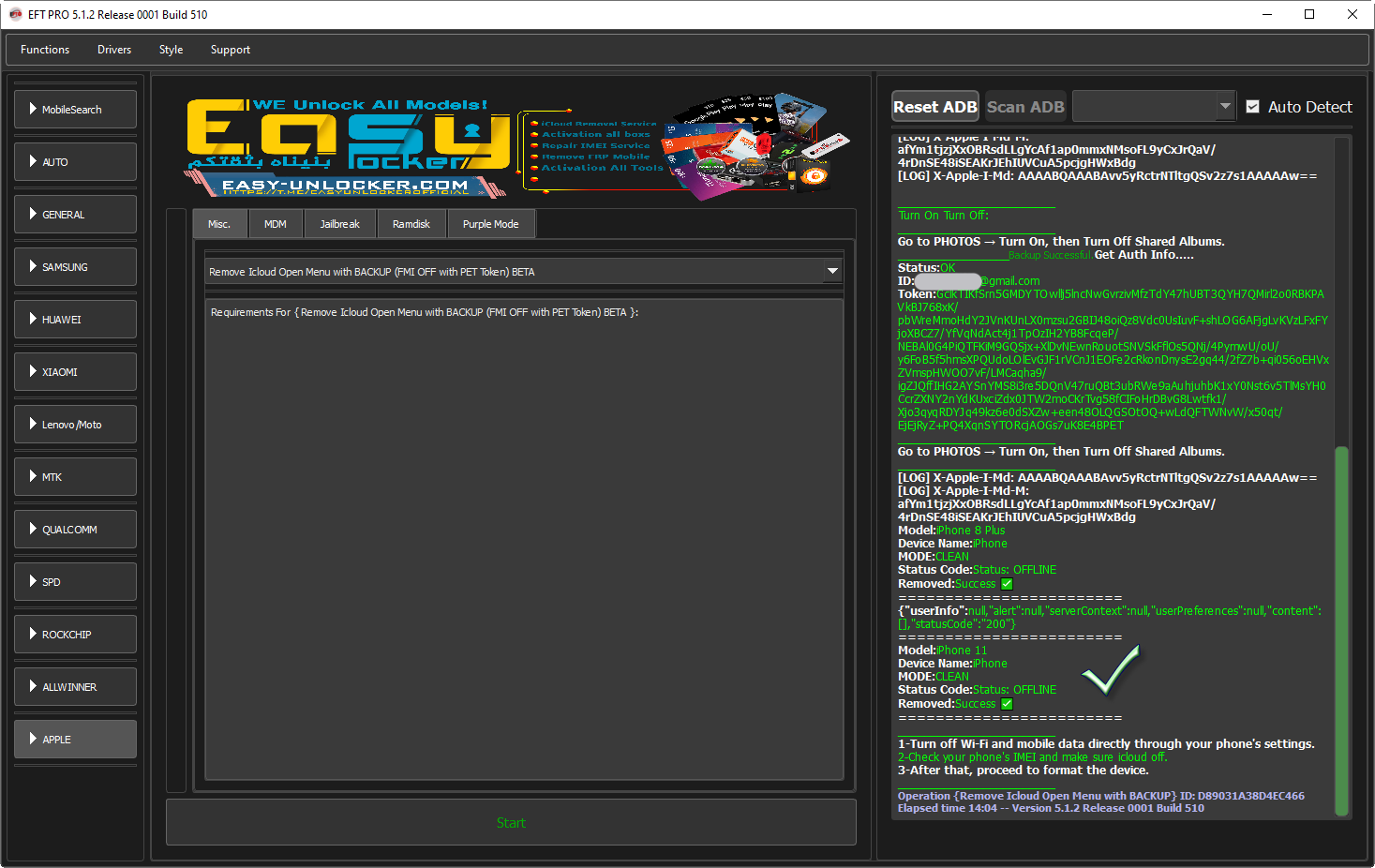
Task: Expand the Lenovo/Moto sidebar section
Action: pyautogui.click(x=75, y=425)
